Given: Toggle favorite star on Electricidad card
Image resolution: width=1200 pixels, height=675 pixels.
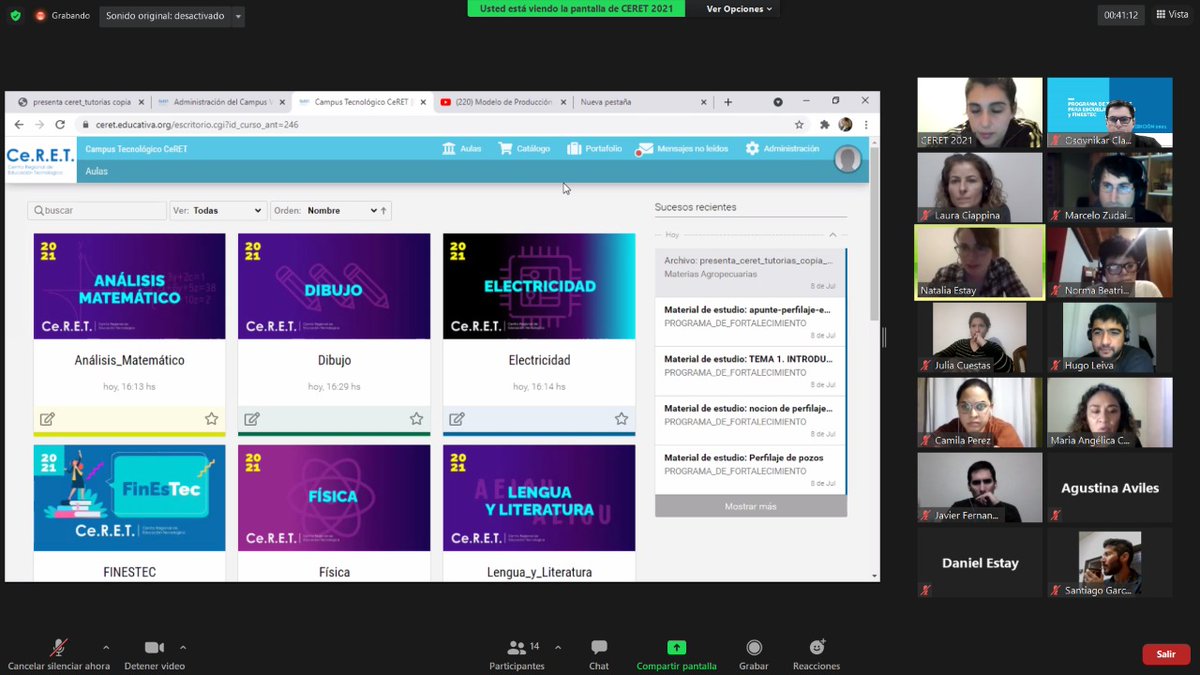Looking at the screenshot, I should click(621, 419).
